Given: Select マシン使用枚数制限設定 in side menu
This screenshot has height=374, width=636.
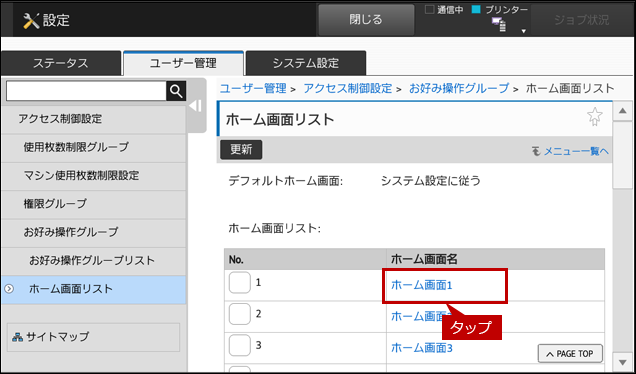Looking at the screenshot, I should 93,176.
